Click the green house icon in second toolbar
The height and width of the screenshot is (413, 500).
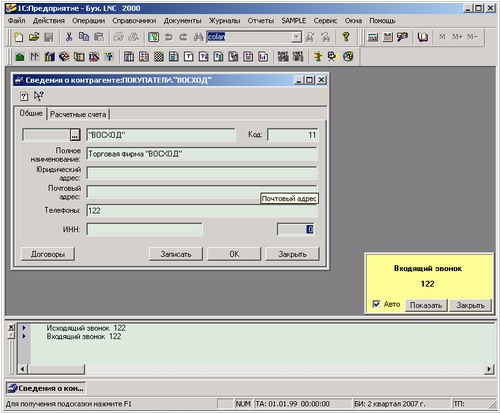click(x=20, y=57)
